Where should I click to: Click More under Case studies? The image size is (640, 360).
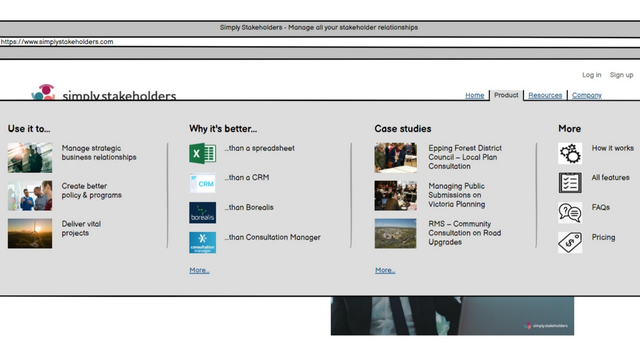385,270
